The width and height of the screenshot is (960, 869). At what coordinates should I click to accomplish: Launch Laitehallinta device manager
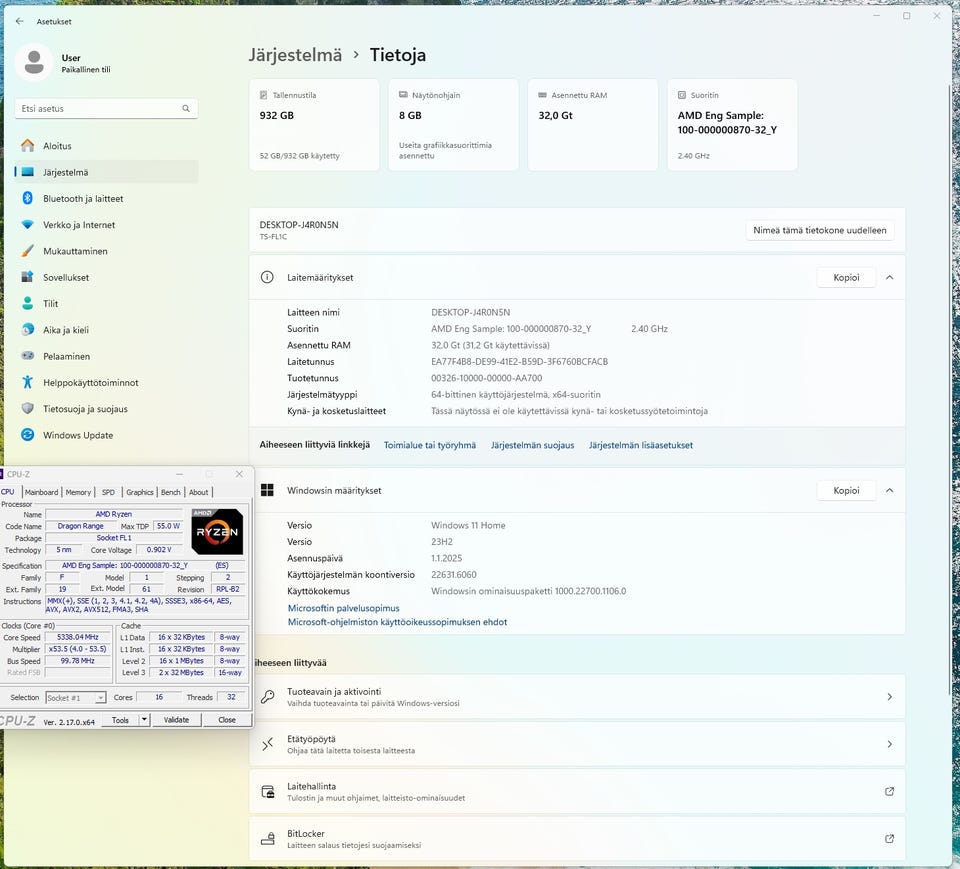pos(577,791)
